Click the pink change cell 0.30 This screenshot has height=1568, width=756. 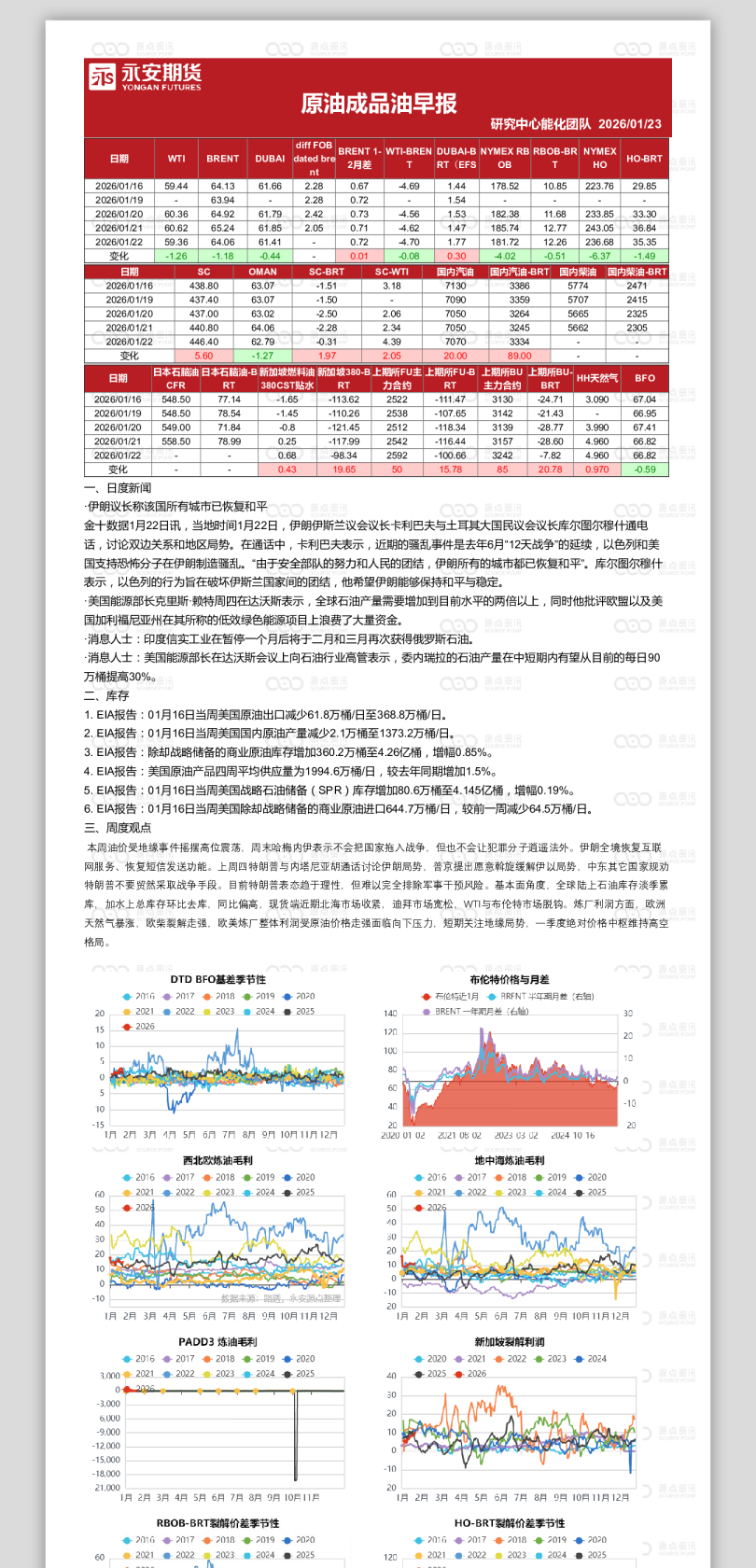click(456, 256)
